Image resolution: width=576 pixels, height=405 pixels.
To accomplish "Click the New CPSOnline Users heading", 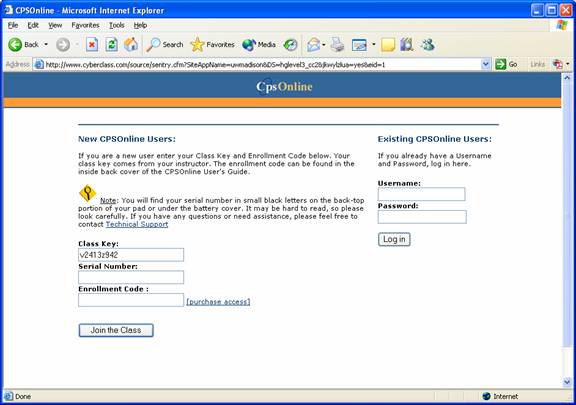I will [127, 139].
